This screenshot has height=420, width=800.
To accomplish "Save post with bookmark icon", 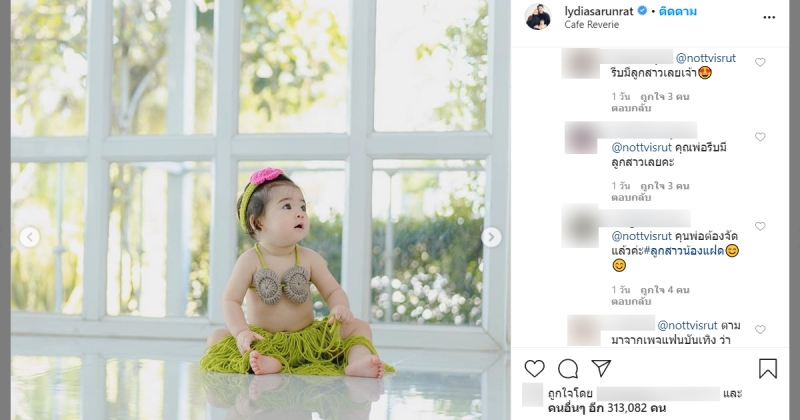I will [767, 368].
